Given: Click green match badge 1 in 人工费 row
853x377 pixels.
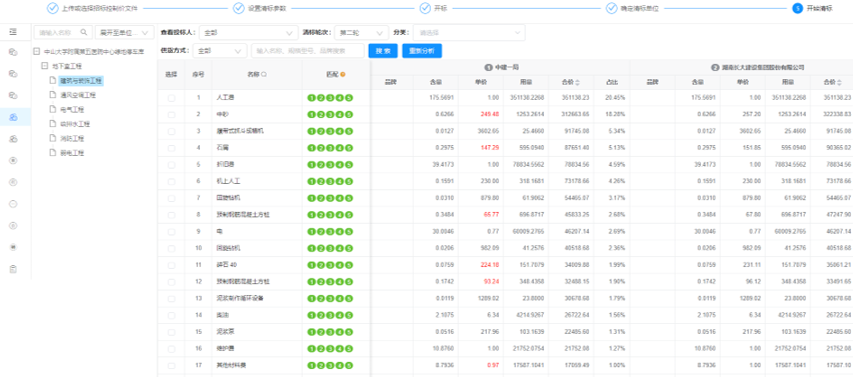Looking at the screenshot, I should (312, 98).
